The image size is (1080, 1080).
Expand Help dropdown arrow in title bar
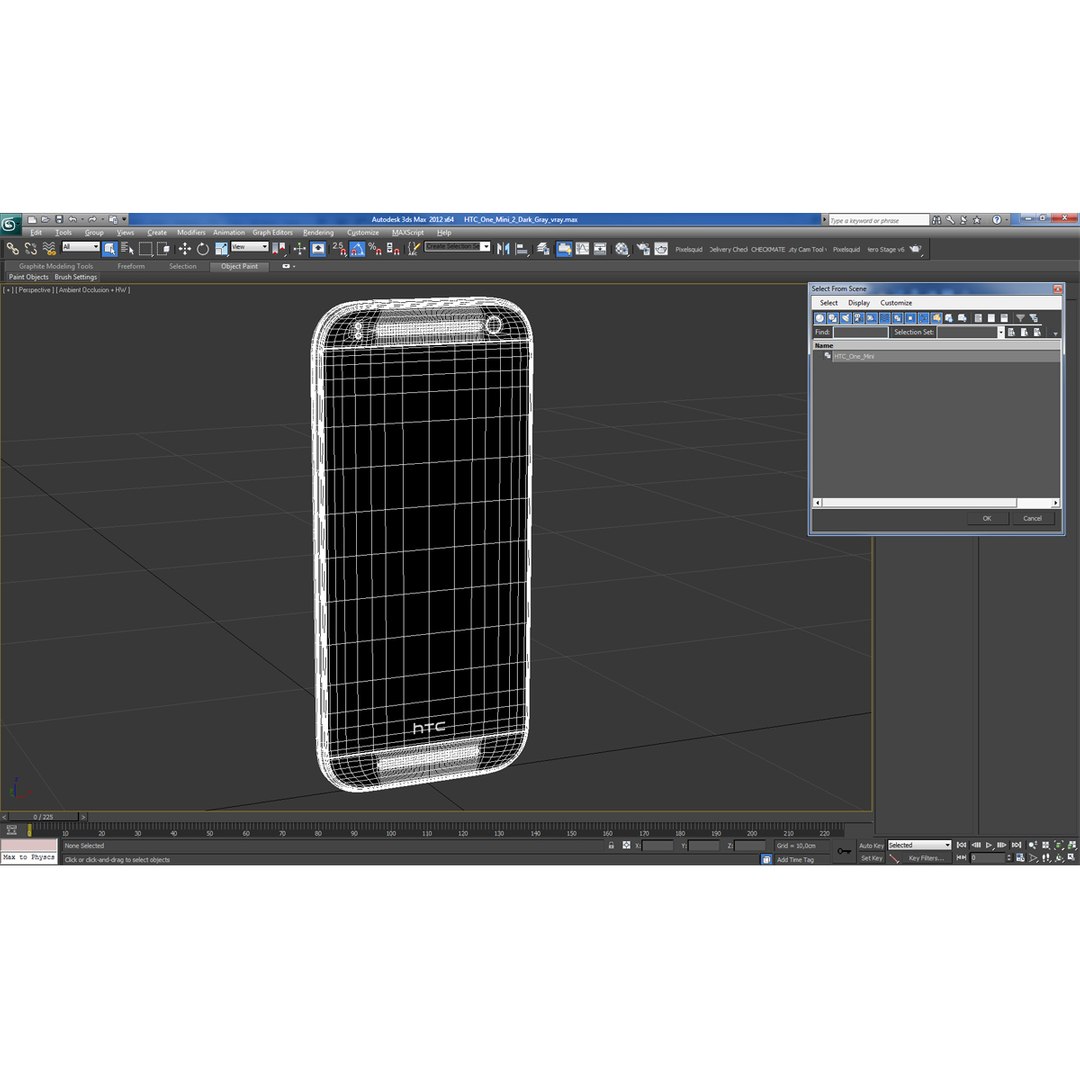pos(1006,220)
